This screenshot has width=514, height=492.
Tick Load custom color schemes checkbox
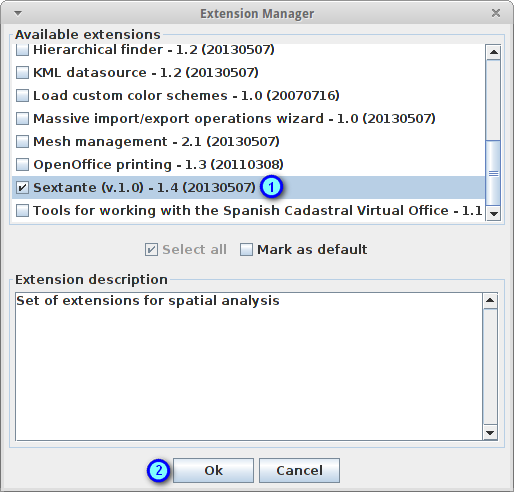click(x=22, y=95)
